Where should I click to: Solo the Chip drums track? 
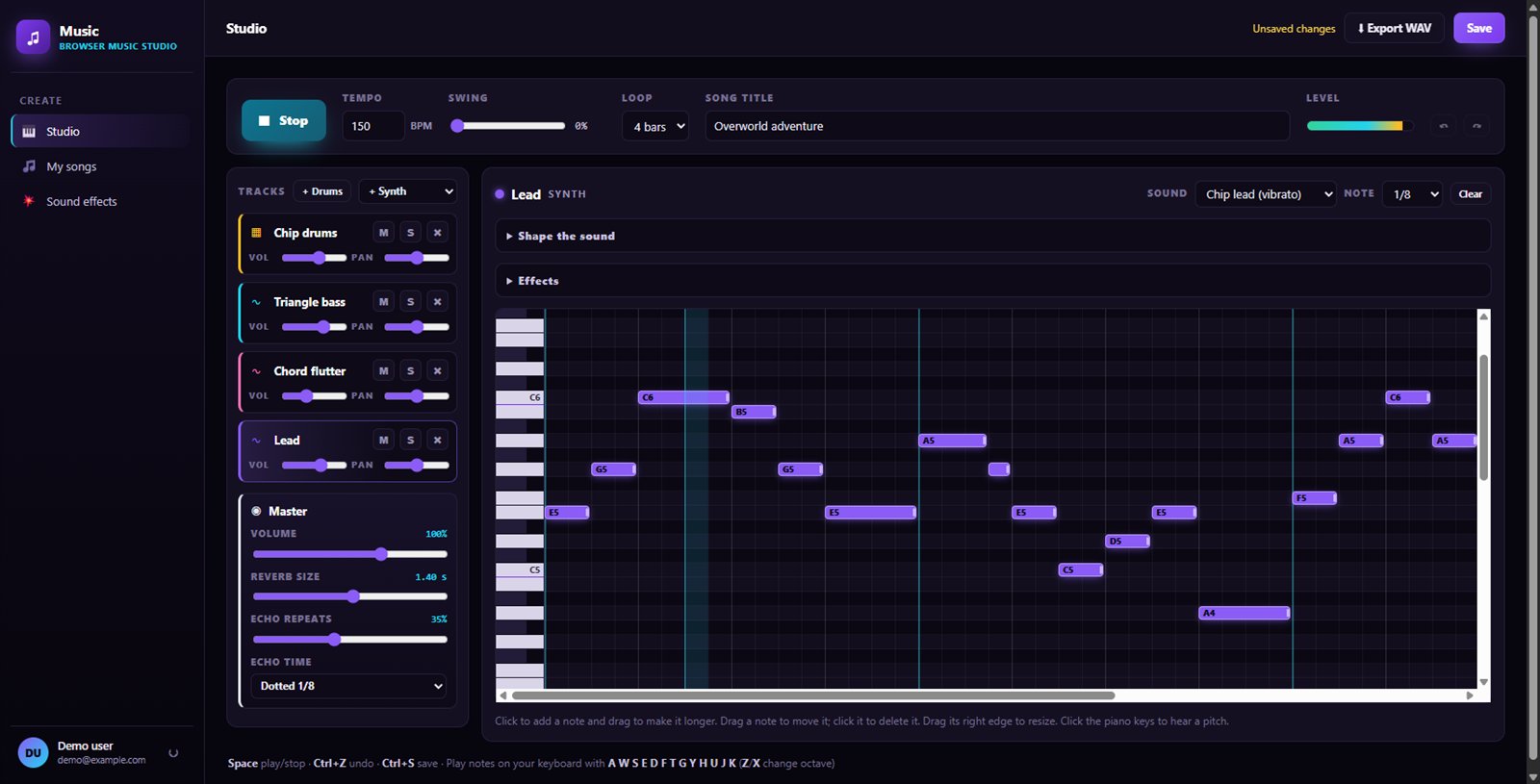410,233
